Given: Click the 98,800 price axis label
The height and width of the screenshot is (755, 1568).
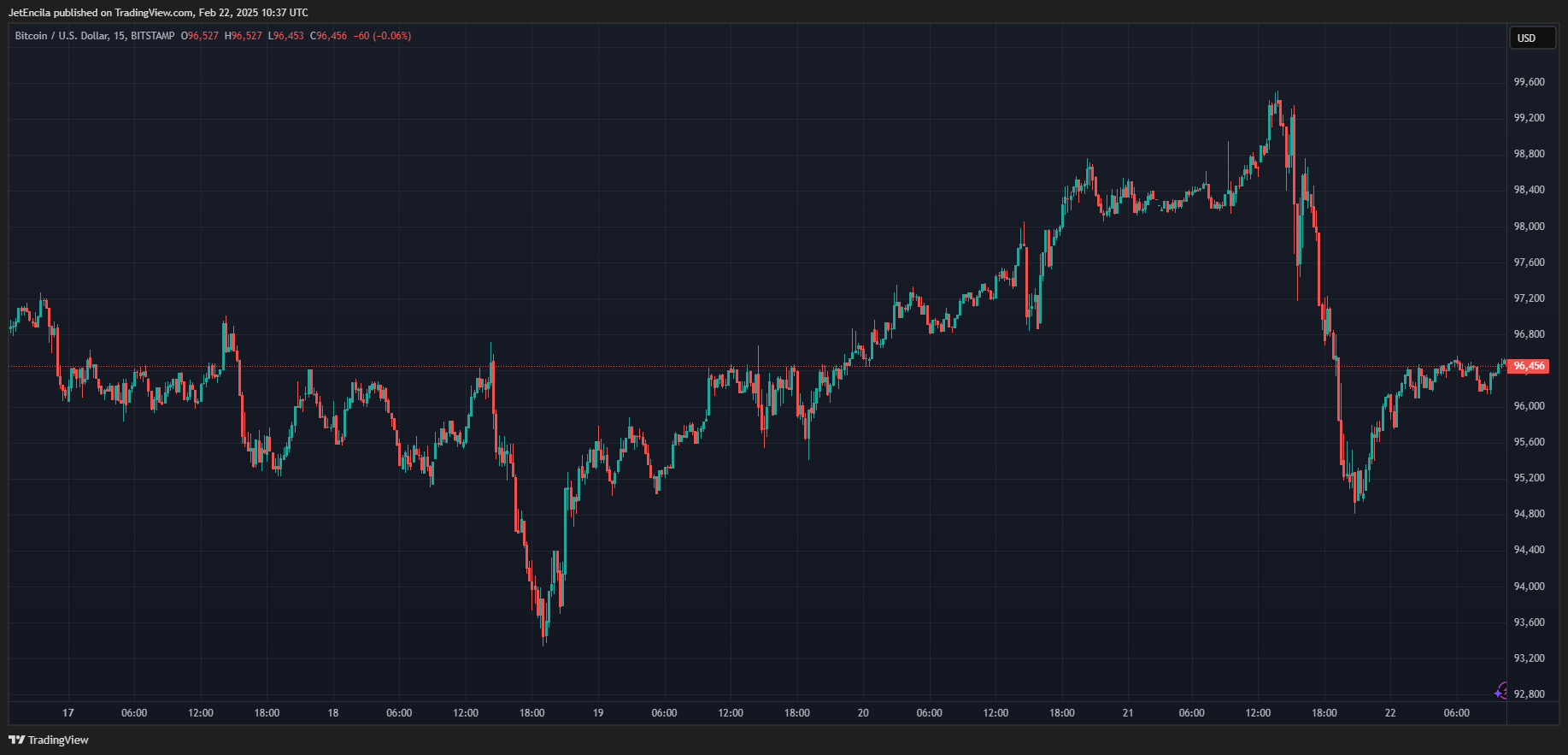Looking at the screenshot, I should pos(1529,154).
